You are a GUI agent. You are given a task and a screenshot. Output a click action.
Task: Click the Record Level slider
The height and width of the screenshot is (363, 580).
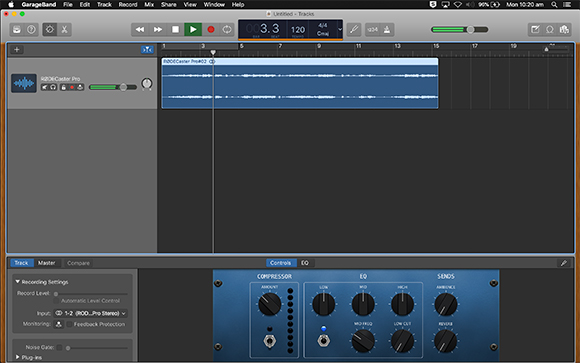pyautogui.click(x=91, y=294)
